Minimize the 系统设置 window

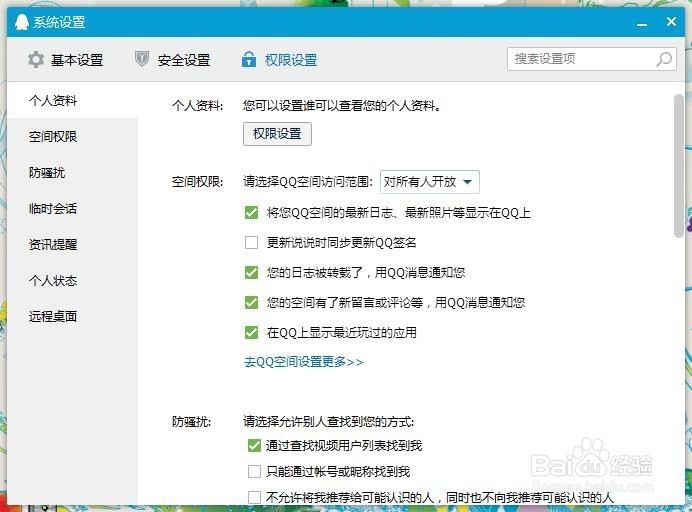tap(642, 24)
